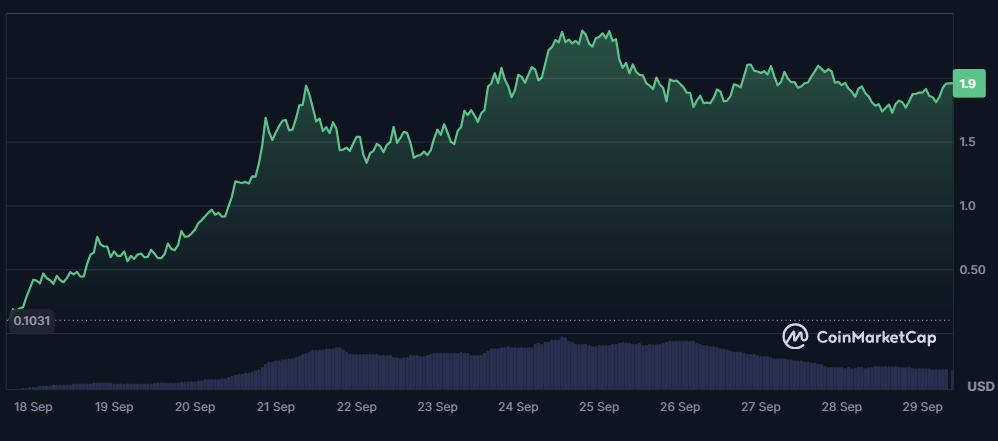Select the 27 Sep date label
This screenshot has width=998, height=441.
pyautogui.click(x=761, y=407)
